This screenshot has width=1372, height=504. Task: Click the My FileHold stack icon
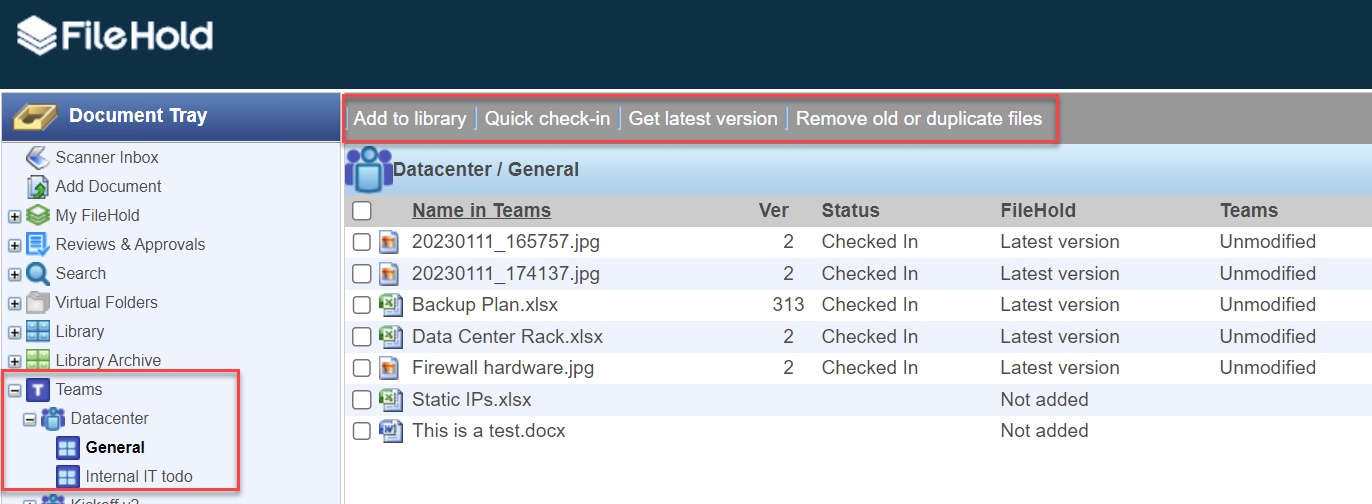pyautogui.click(x=38, y=215)
